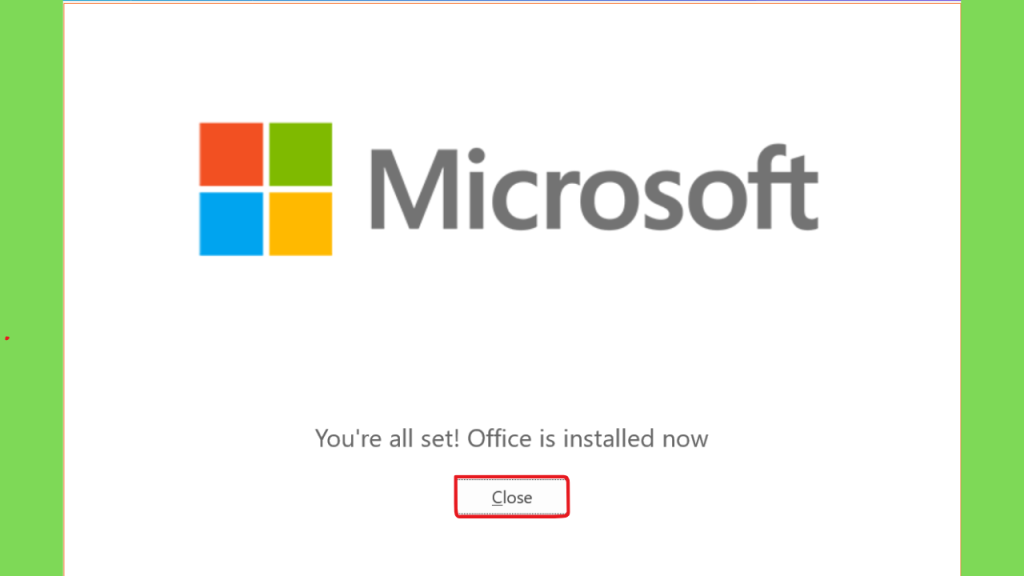Click the thin top border of the dialog
This screenshot has width=1024, height=576.
pyautogui.click(x=511, y=2)
